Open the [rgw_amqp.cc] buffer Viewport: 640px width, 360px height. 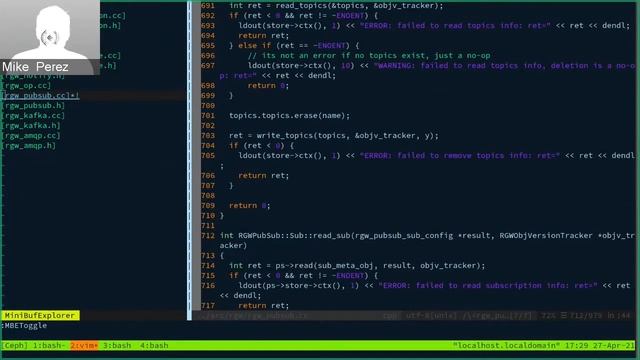(x=31, y=136)
